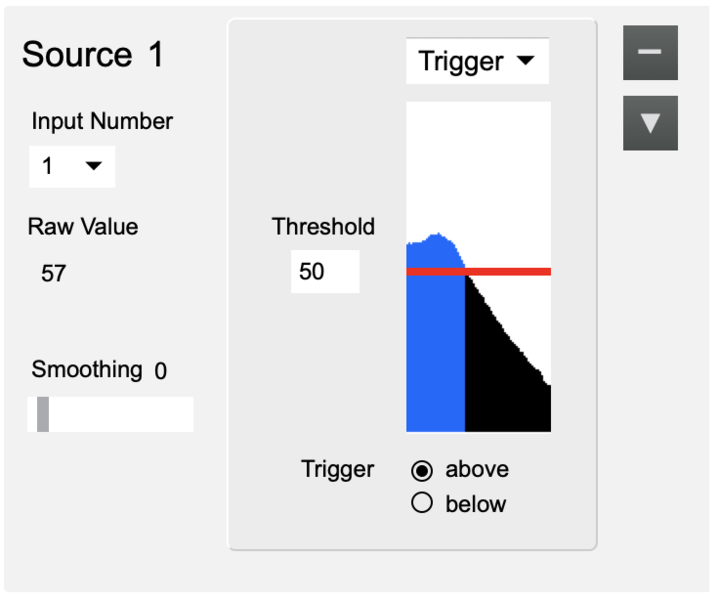The height and width of the screenshot is (600, 719).
Task: Open the Trigger mode dropdown menu
Action: tap(477, 62)
